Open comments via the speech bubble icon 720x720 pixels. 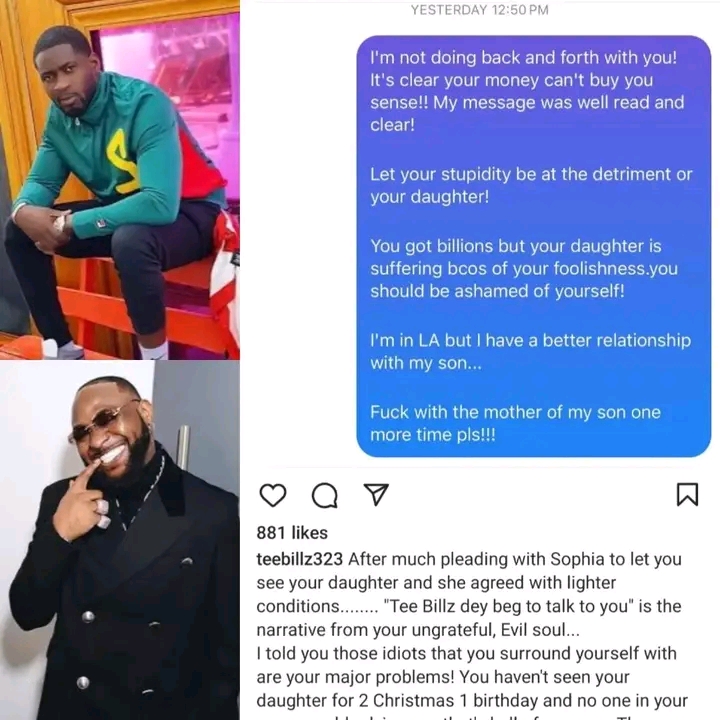tap(325, 495)
